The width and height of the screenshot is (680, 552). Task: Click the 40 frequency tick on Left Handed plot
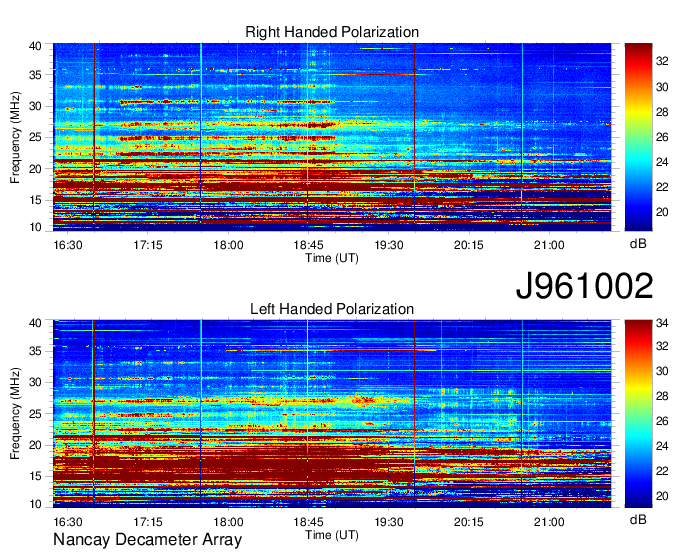(x=36, y=323)
